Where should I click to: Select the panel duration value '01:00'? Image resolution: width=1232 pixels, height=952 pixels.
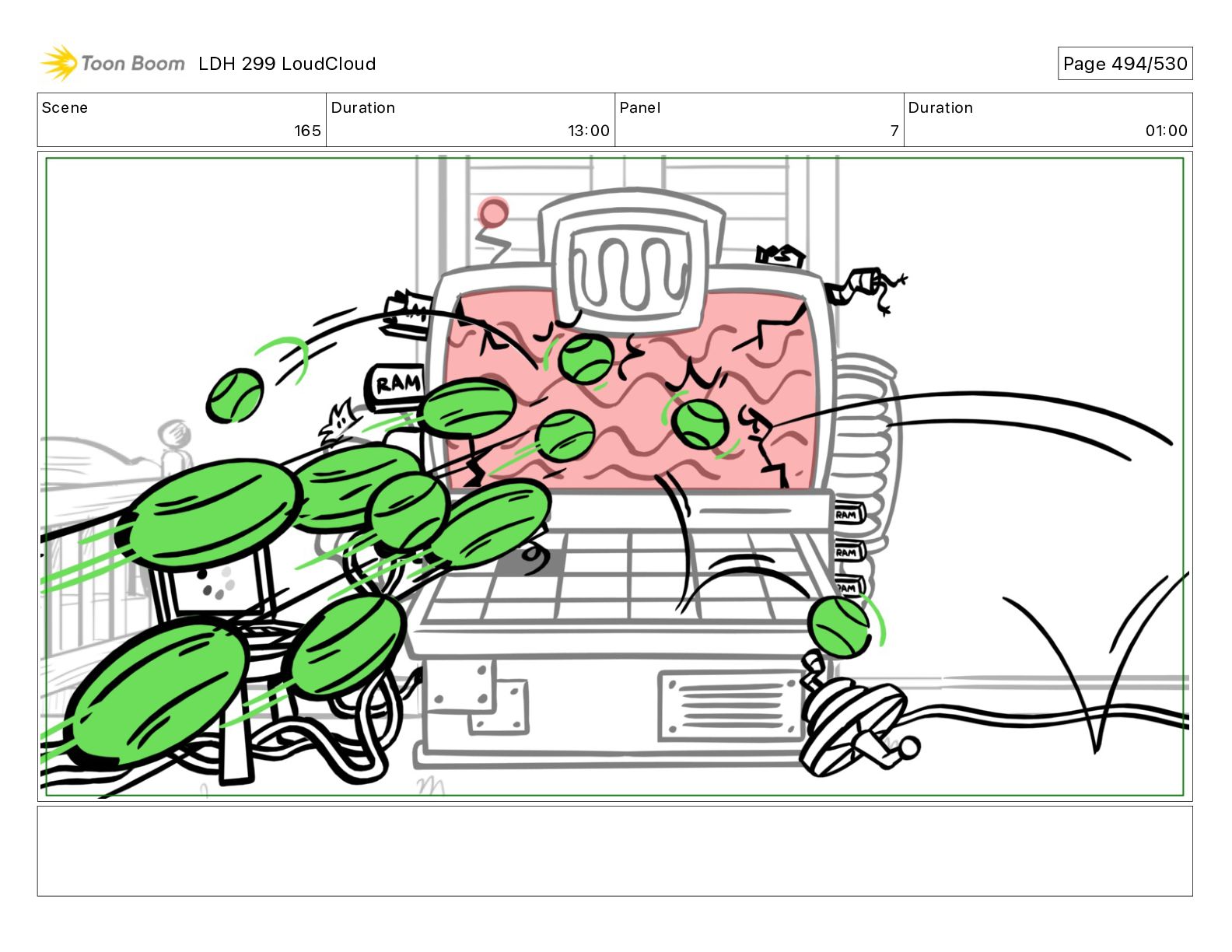1166,131
